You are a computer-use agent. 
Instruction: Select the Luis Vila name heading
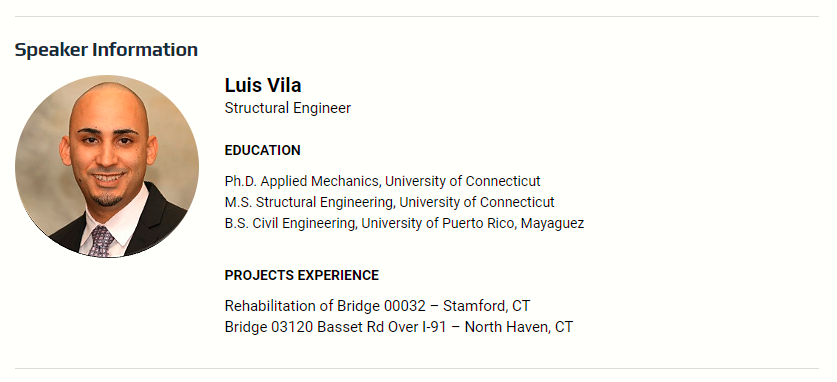coord(263,85)
